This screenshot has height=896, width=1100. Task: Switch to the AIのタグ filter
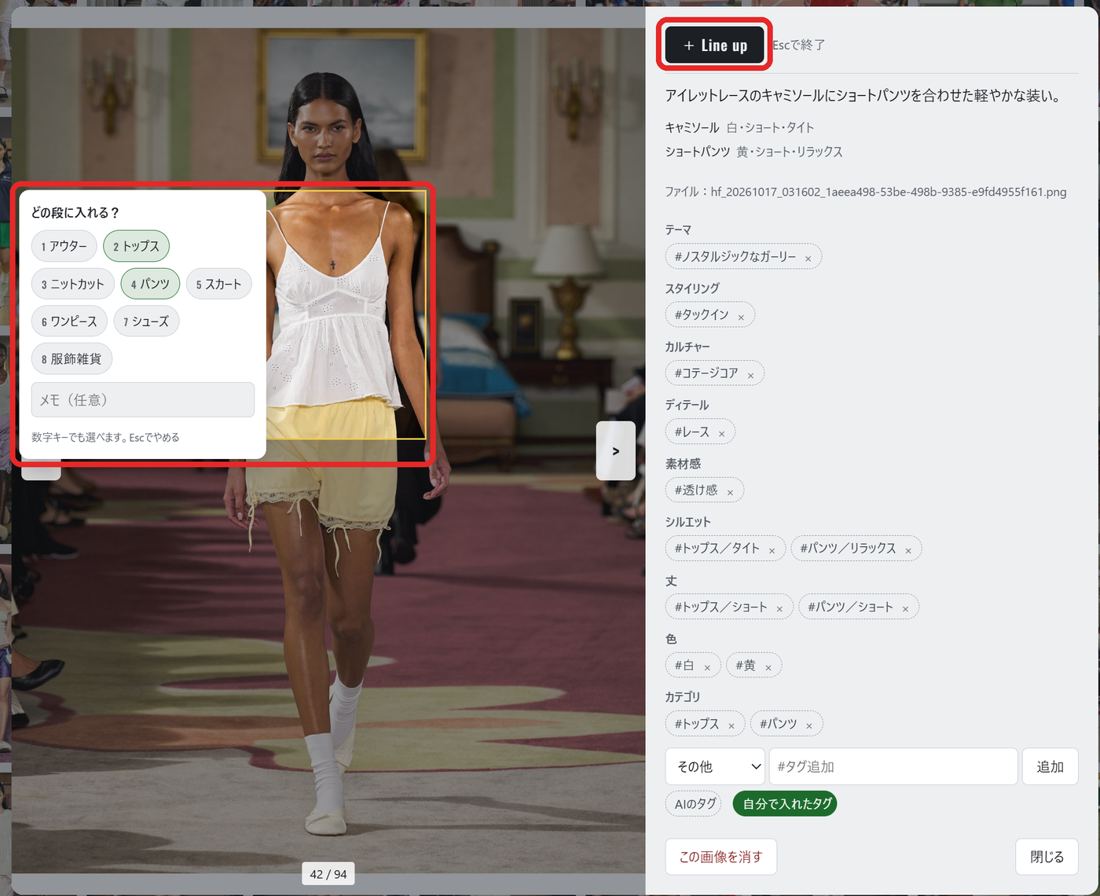tap(695, 804)
